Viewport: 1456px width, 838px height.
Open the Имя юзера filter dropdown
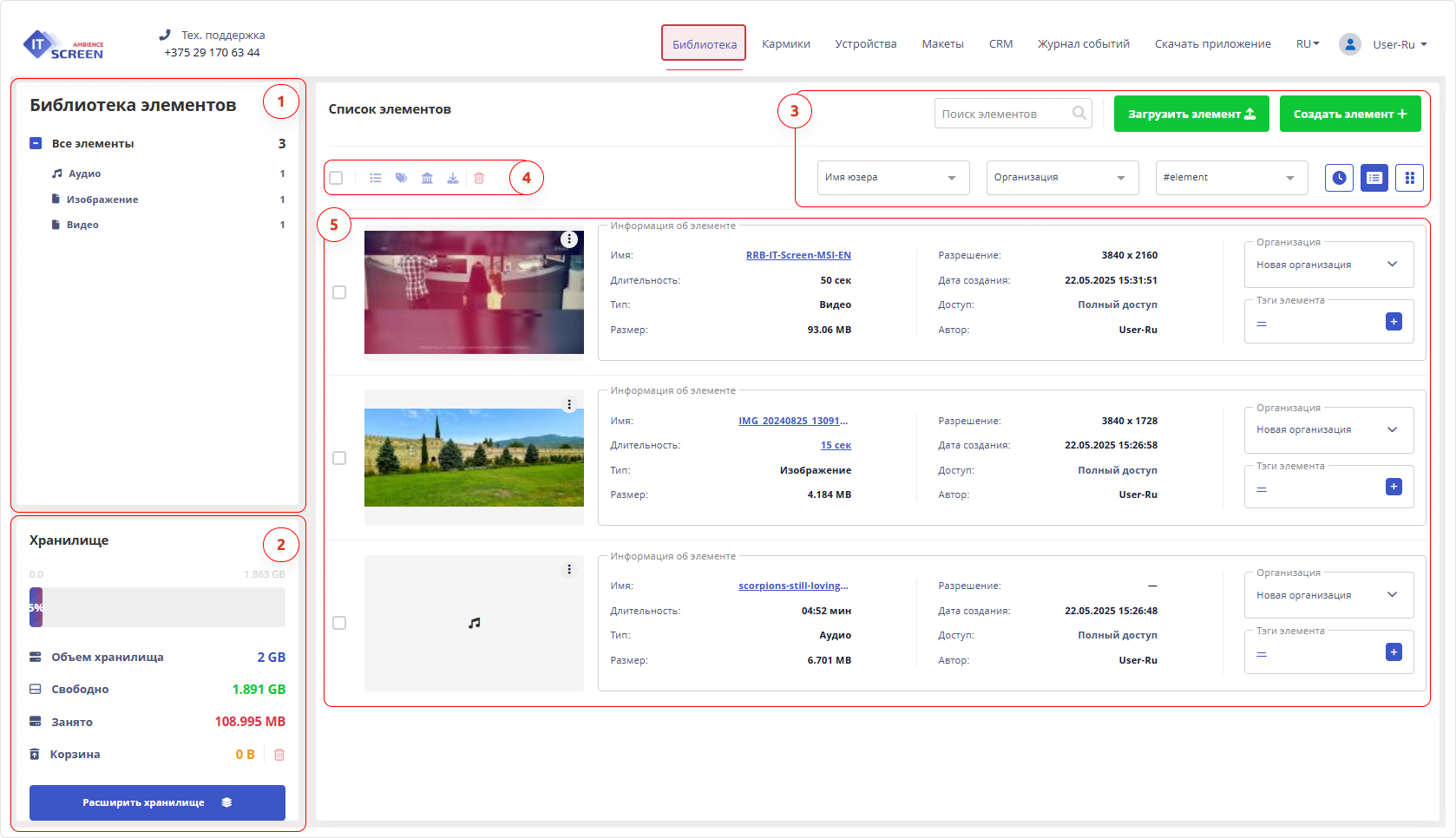tap(893, 178)
